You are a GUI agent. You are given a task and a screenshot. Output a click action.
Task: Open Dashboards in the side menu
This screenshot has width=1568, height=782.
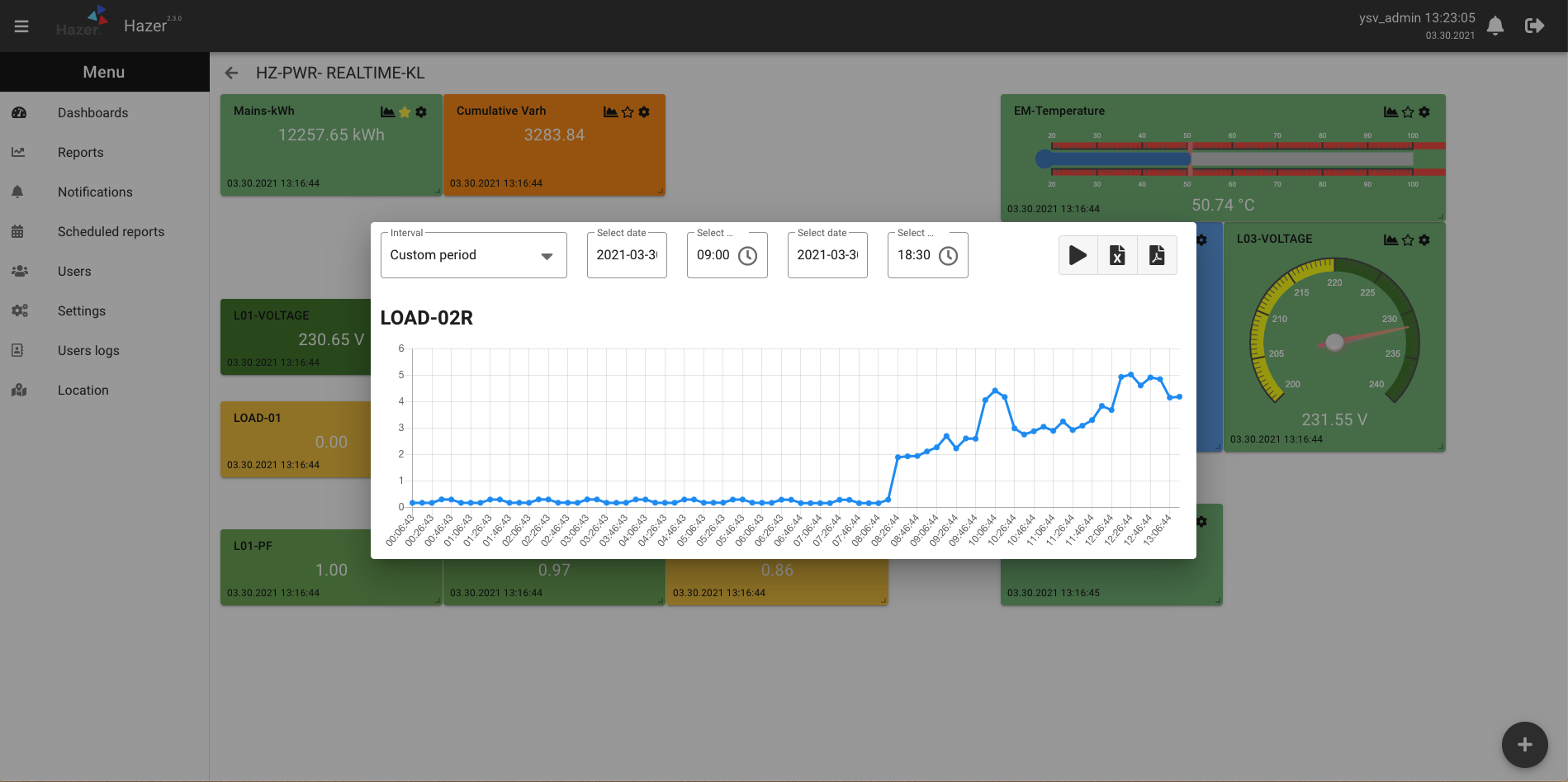(104, 113)
